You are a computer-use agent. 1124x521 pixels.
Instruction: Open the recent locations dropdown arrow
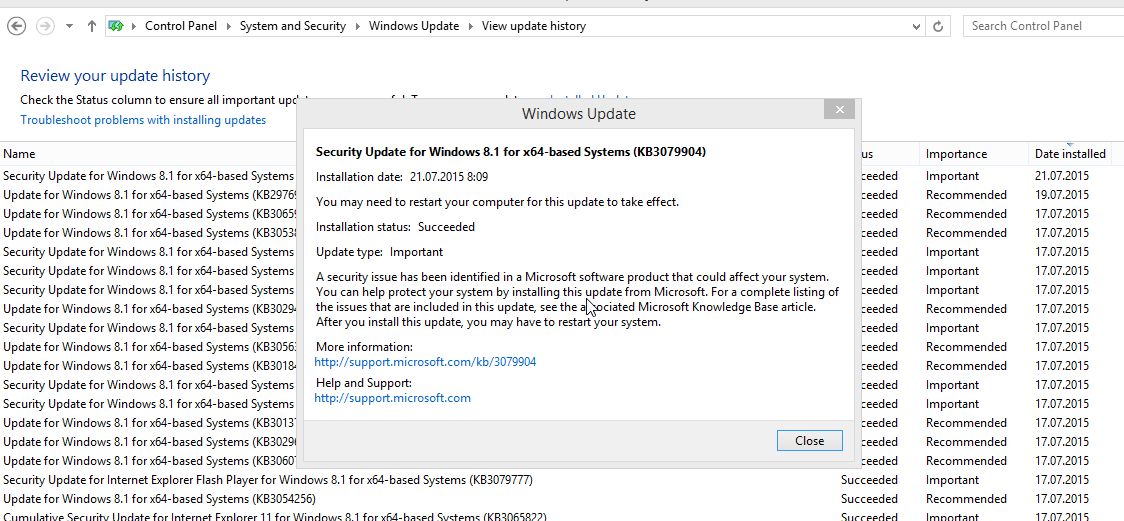pyautogui.click(x=69, y=27)
